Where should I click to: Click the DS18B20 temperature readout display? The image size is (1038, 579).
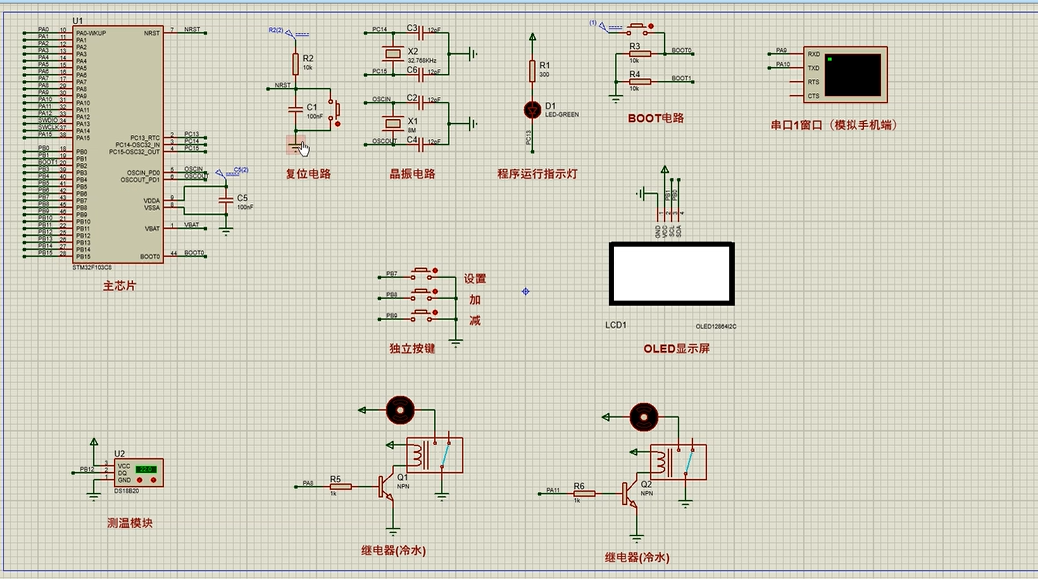coord(146,469)
